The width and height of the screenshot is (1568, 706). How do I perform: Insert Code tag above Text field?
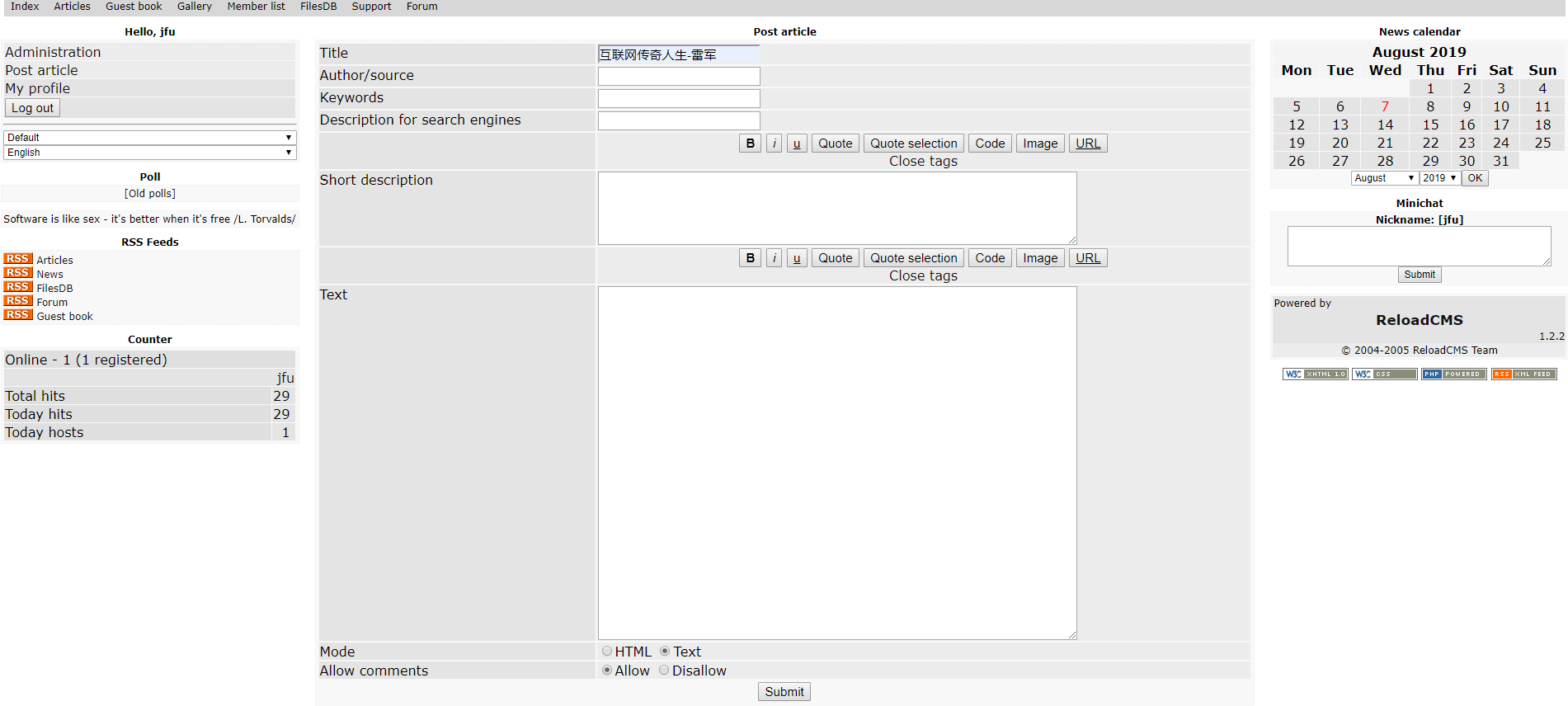pyautogui.click(x=990, y=258)
